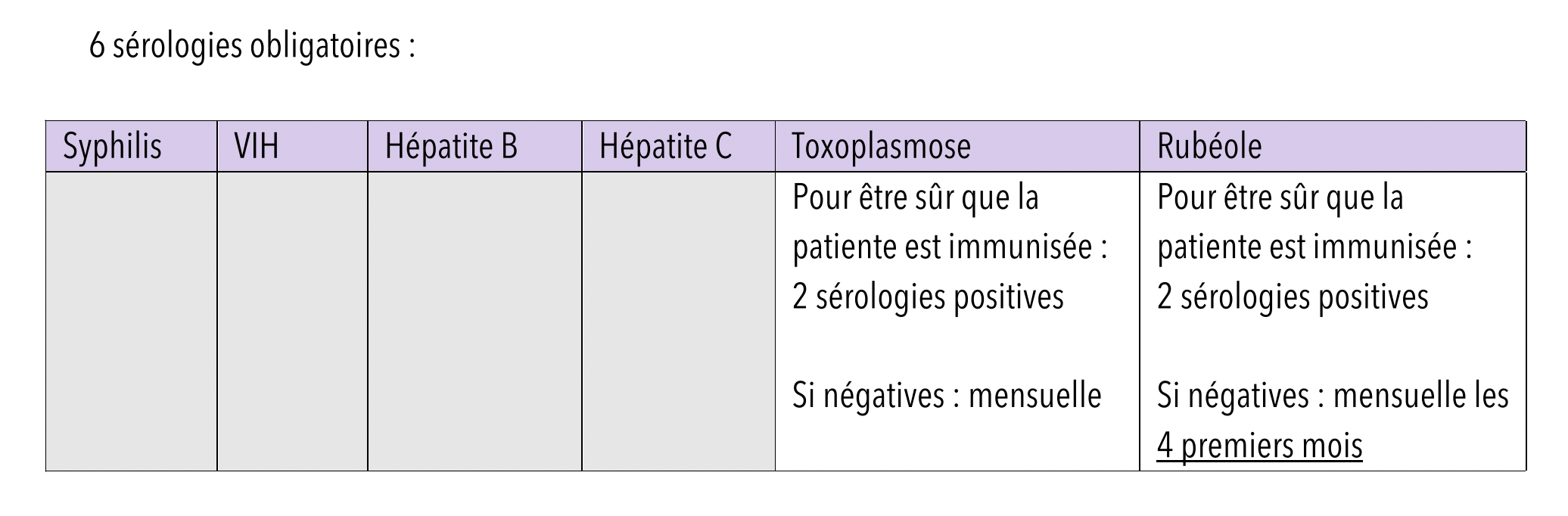Click "2 sérologies positives" under Rubéole
The width and height of the screenshot is (1568, 516).
(x=1293, y=297)
